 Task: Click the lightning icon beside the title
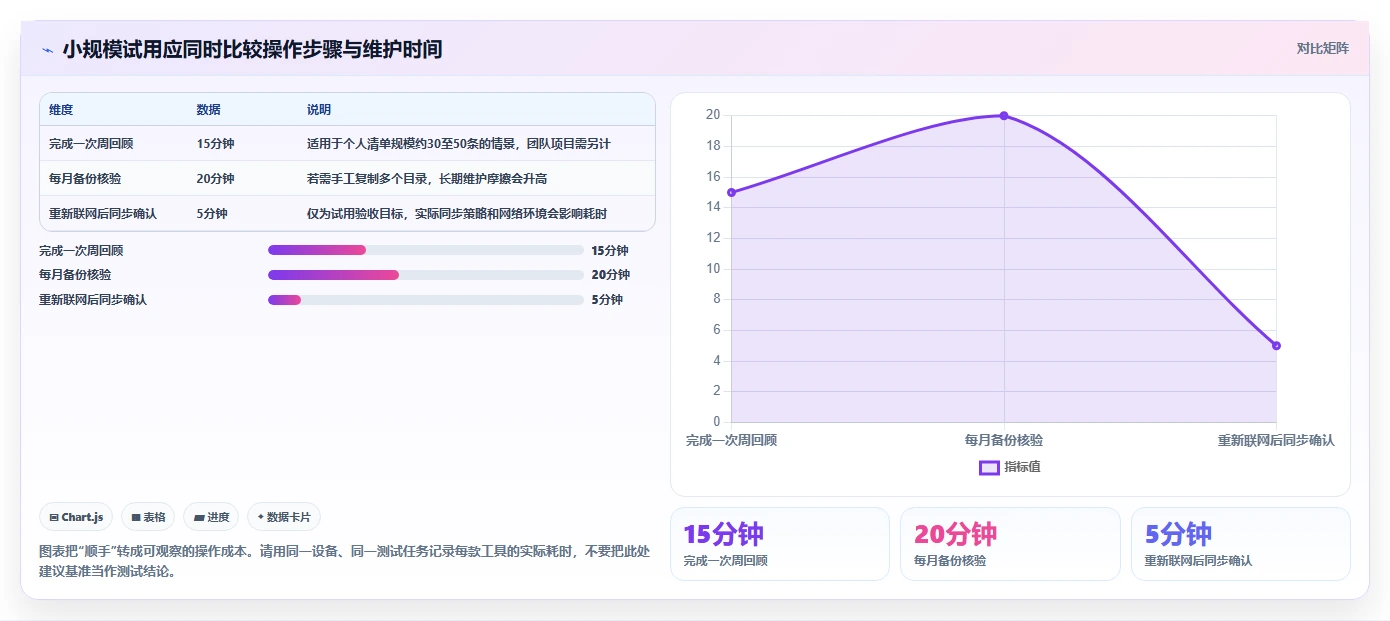[47, 50]
